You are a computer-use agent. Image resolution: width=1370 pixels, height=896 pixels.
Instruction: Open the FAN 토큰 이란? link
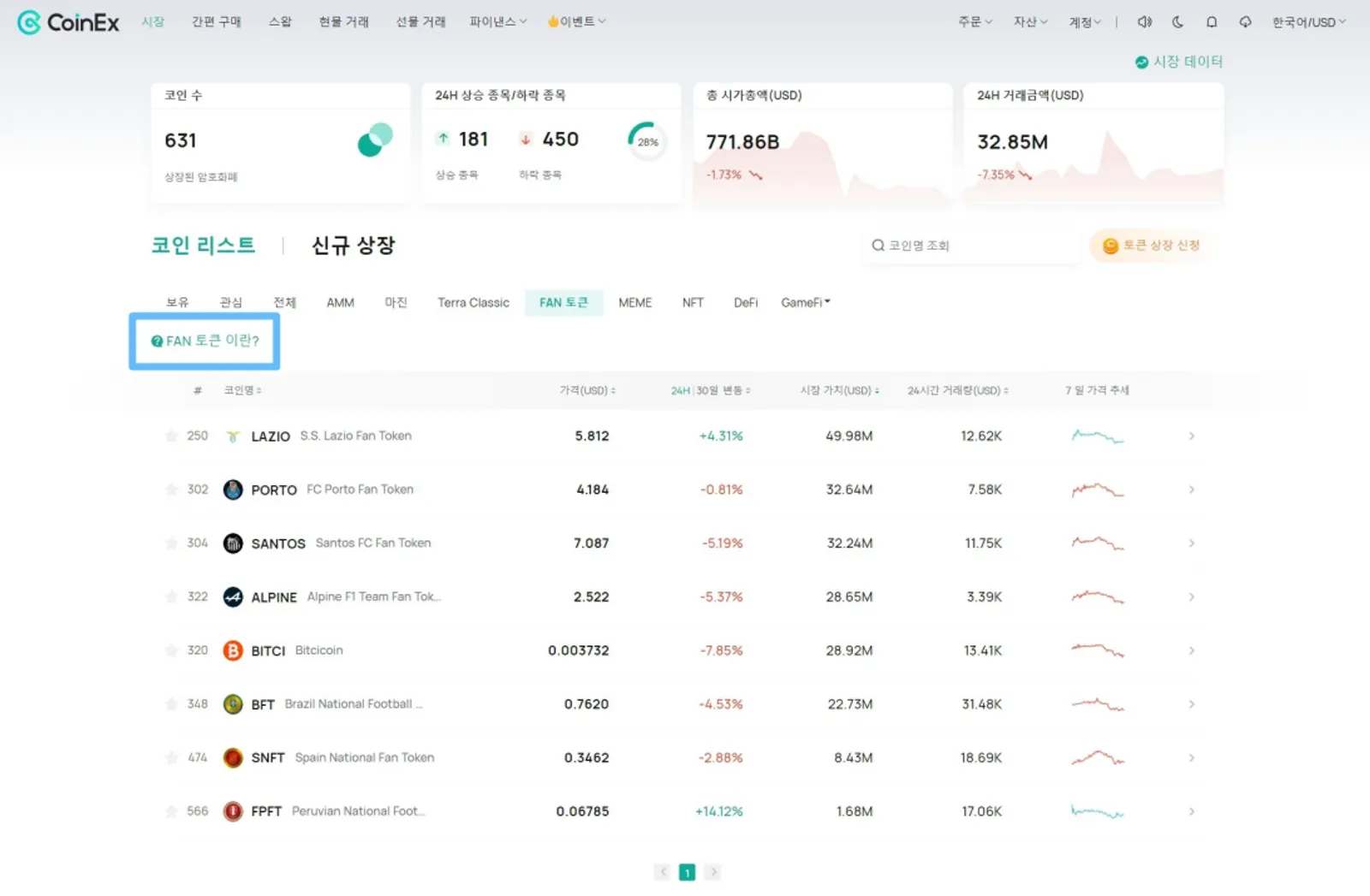(205, 341)
